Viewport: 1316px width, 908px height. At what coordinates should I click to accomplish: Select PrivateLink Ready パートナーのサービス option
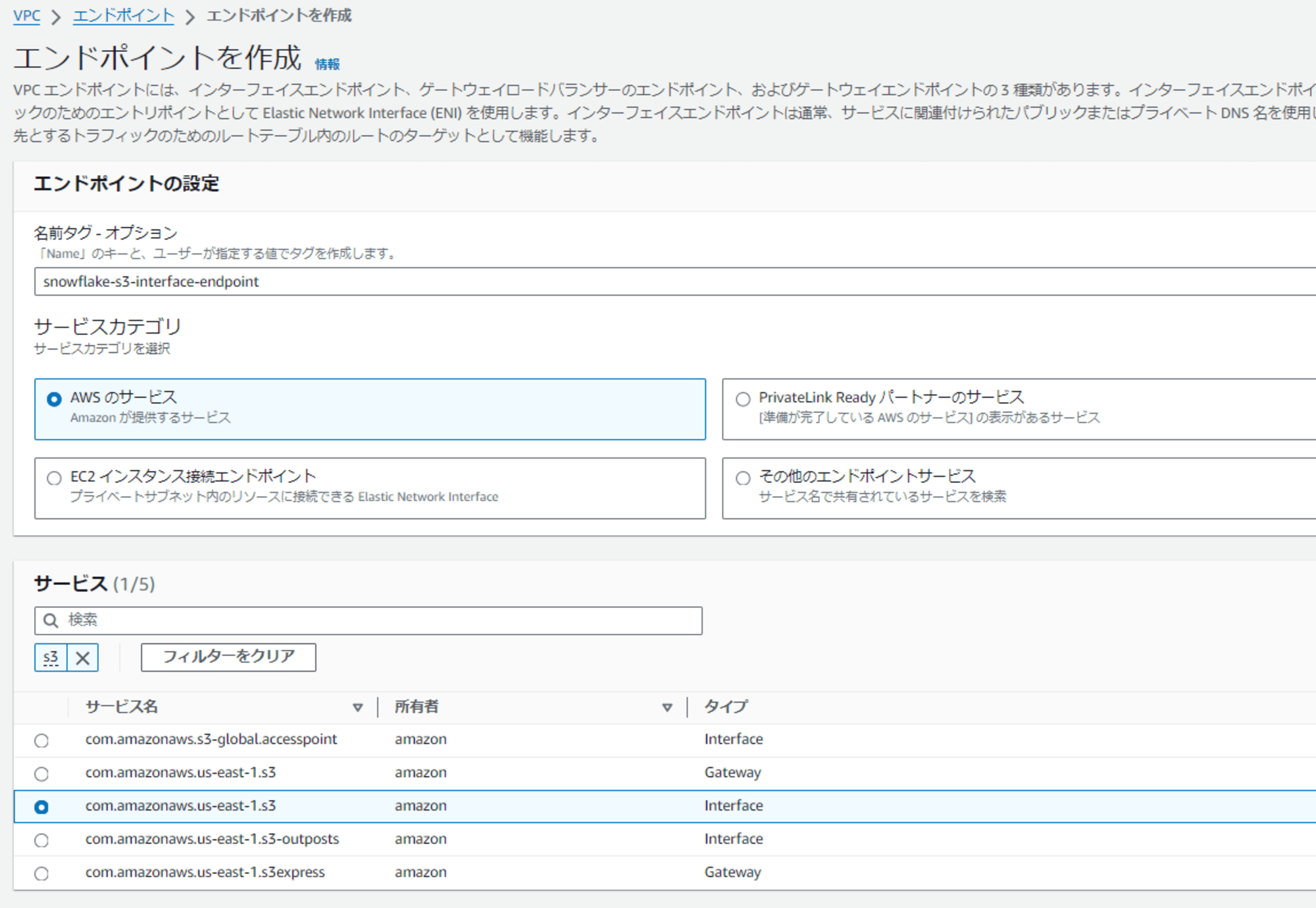click(x=743, y=399)
